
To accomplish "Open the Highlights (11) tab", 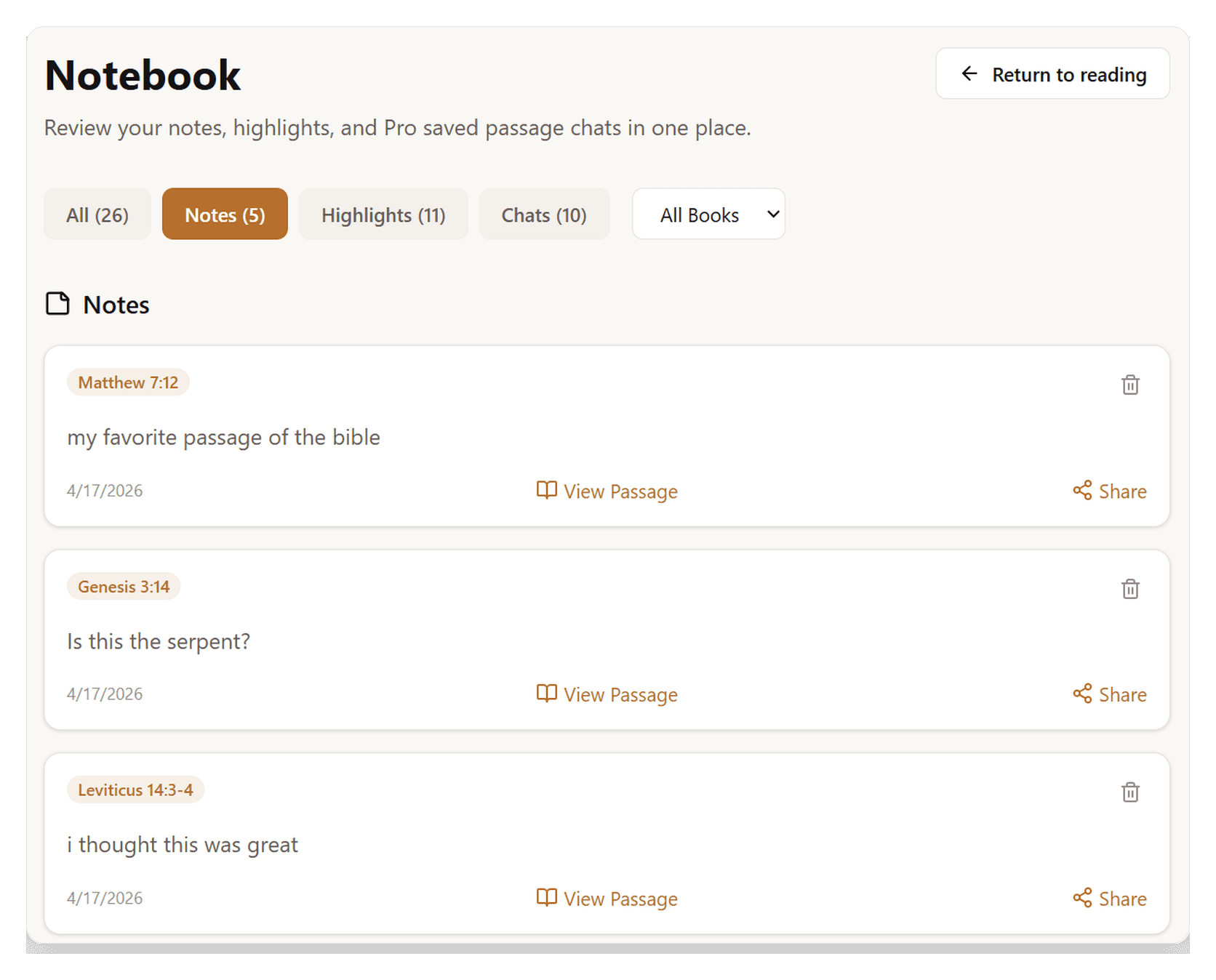I will [383, 214].
